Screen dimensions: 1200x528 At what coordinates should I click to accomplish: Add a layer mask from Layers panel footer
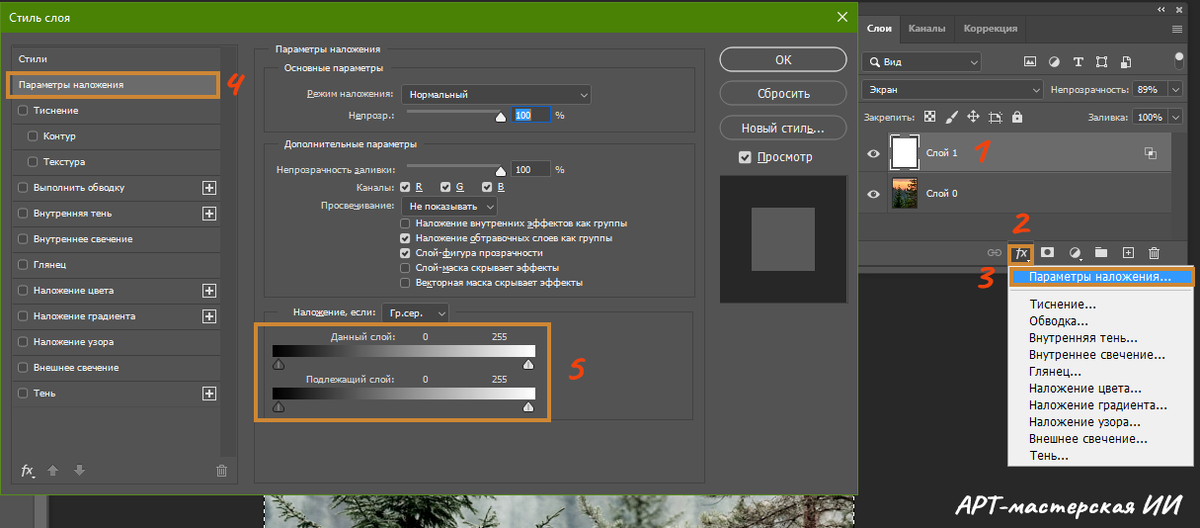1049,254
